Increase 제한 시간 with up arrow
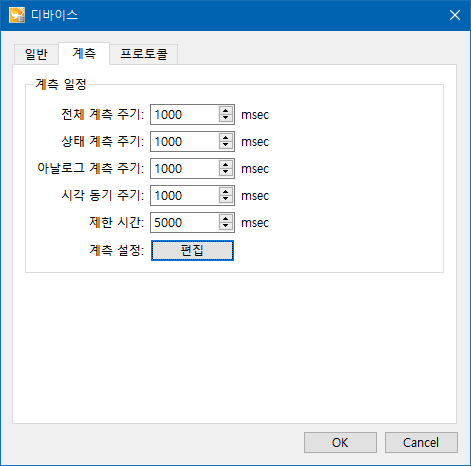The image size is (471, 466). [x=226, y=219]
